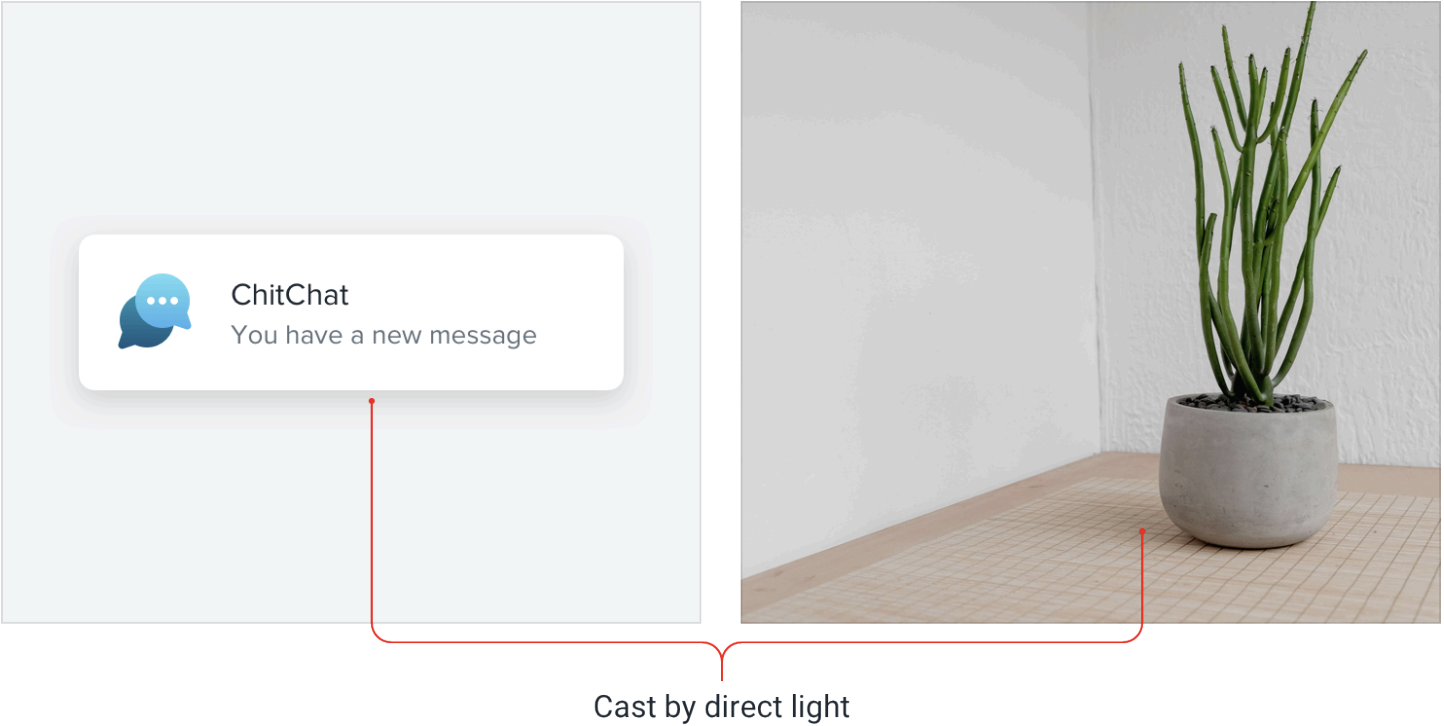The height and width of the screenshot is (726, 1444).
Task: Click the 'You have a new message' text
Action: point(384,335)
